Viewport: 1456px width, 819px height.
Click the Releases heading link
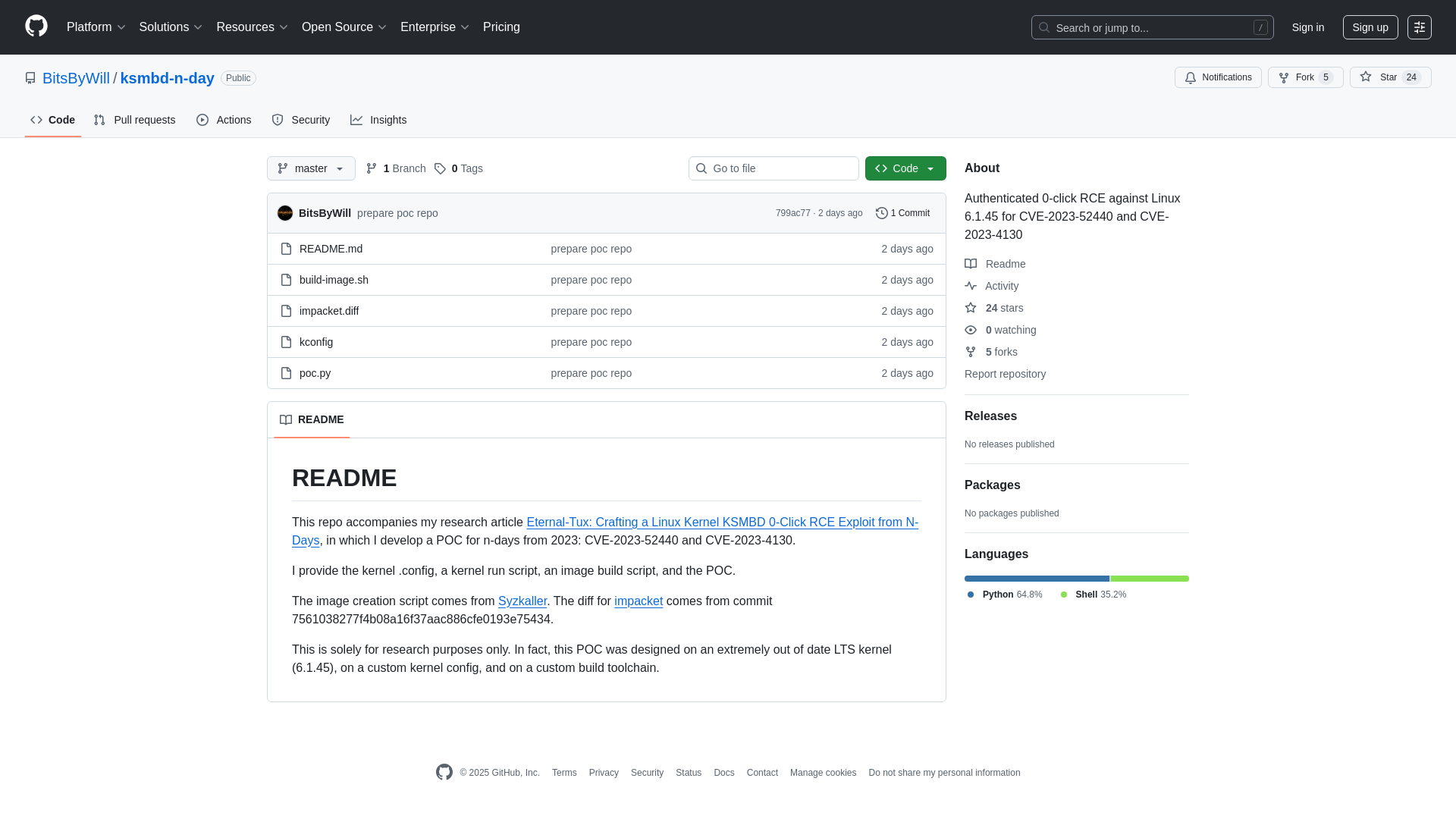[990, 416]
